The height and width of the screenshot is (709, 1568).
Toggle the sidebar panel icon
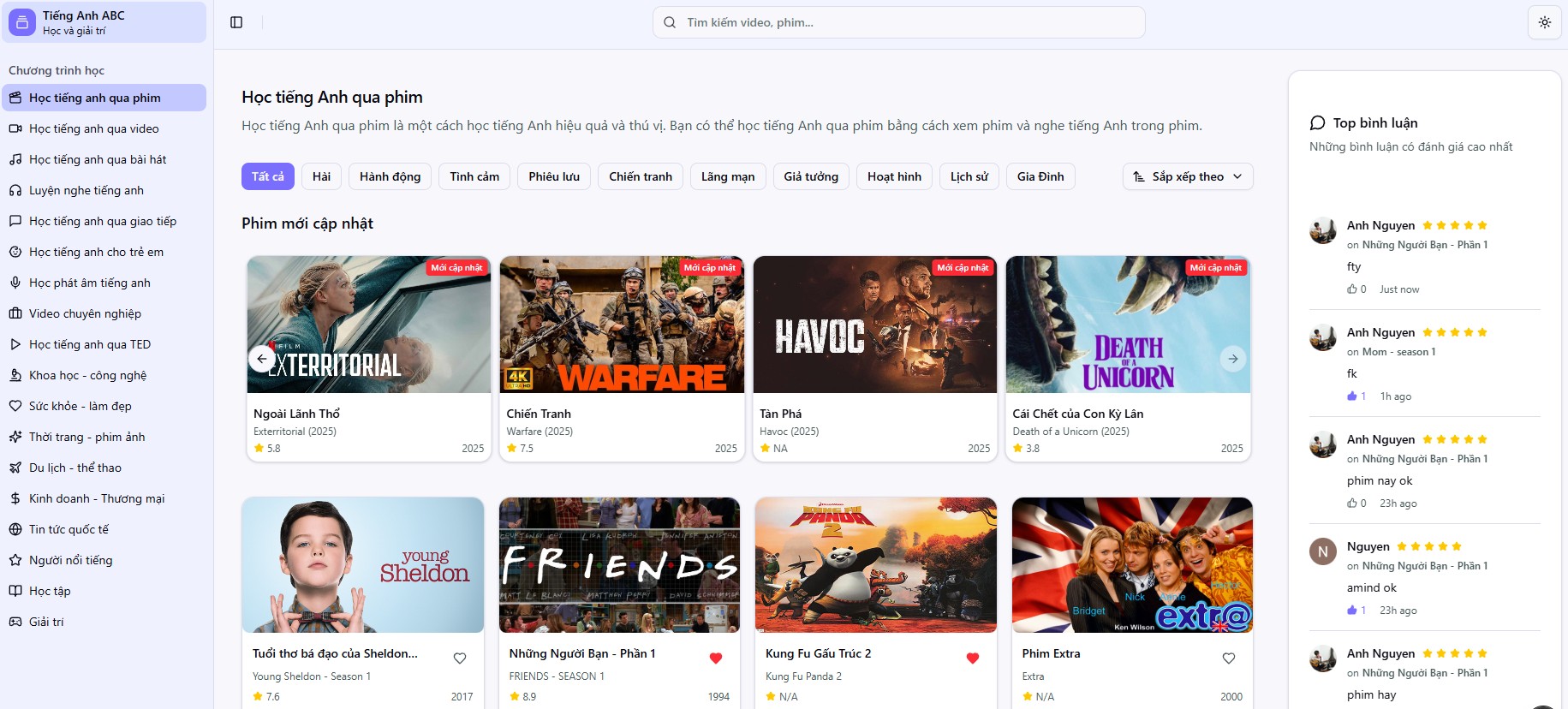click(236, 22)
